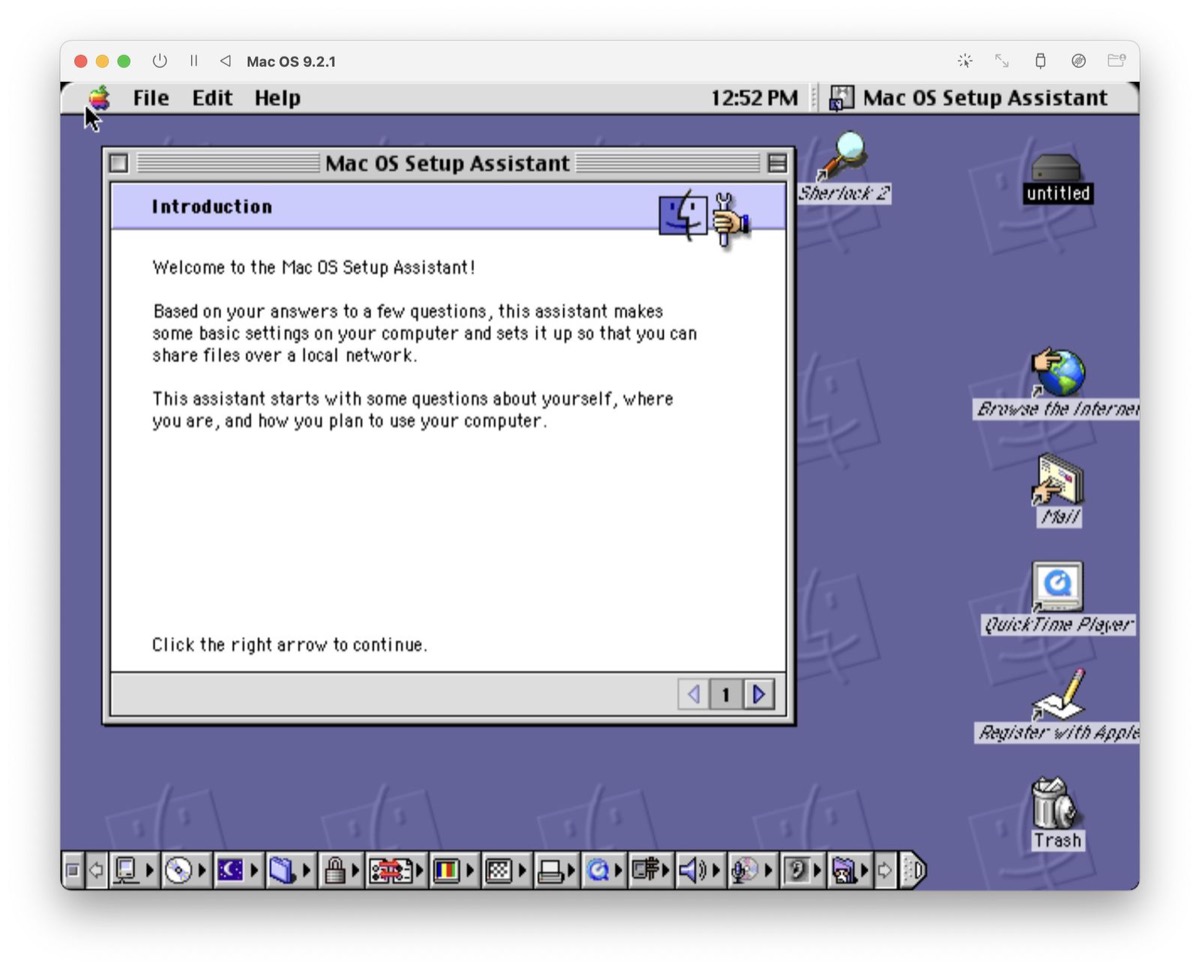Click the emulator disc drive icon
1200x970 pixels.
(1078, 61)
